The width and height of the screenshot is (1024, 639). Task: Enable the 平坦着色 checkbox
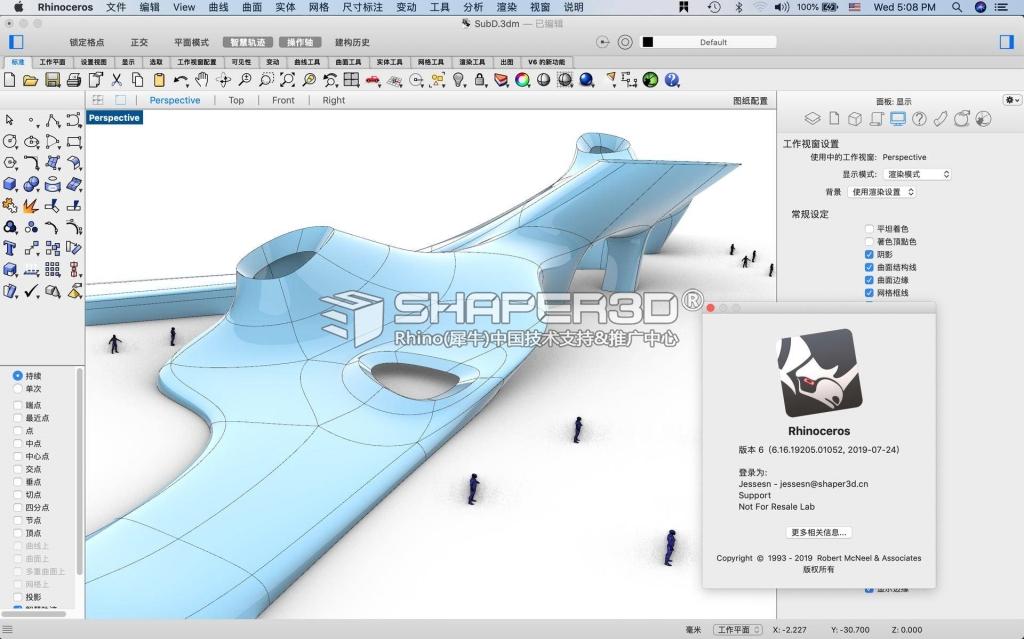[869, 229]
